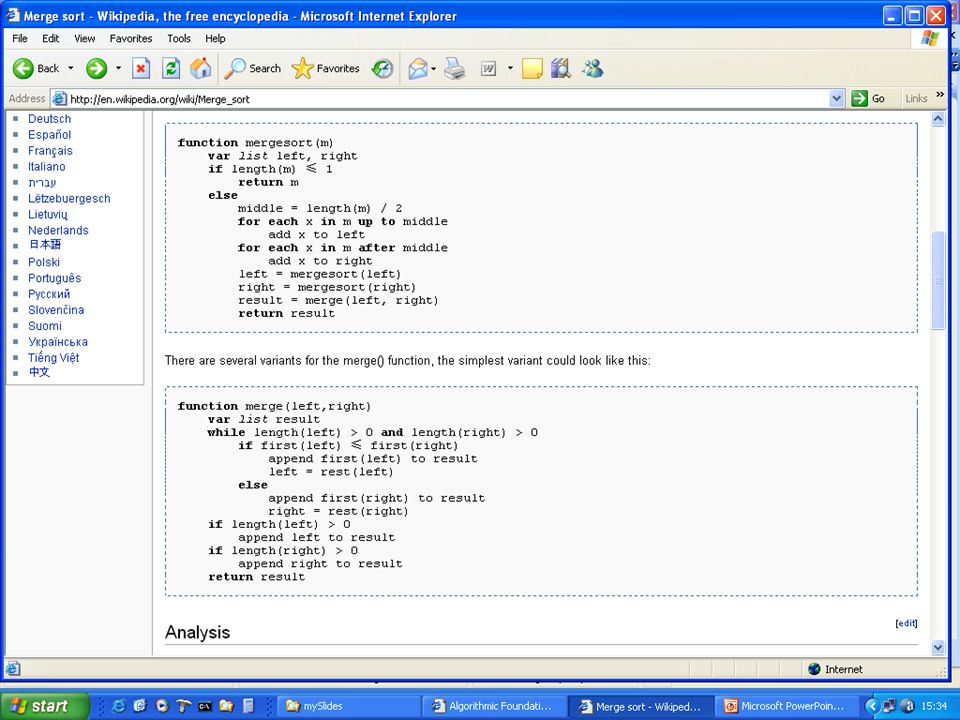Open the Українська language link

[58, 342]
